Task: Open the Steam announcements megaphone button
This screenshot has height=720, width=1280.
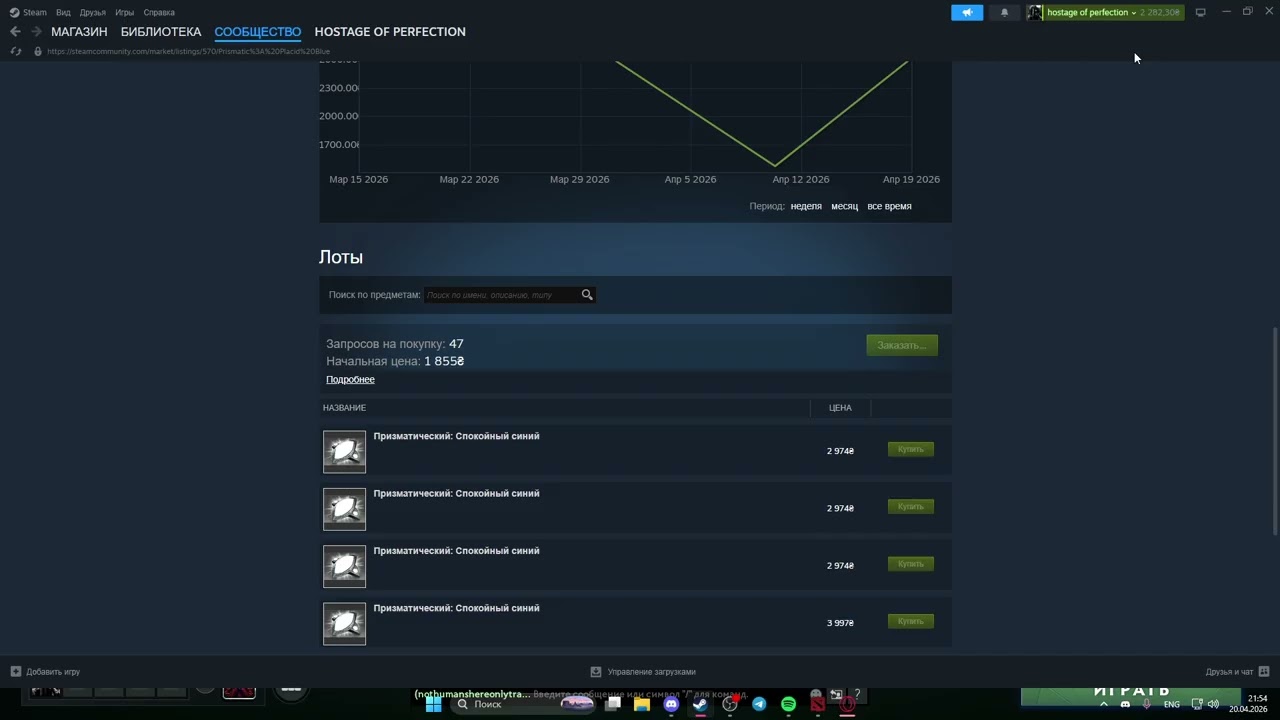Action: click(967, 12)
